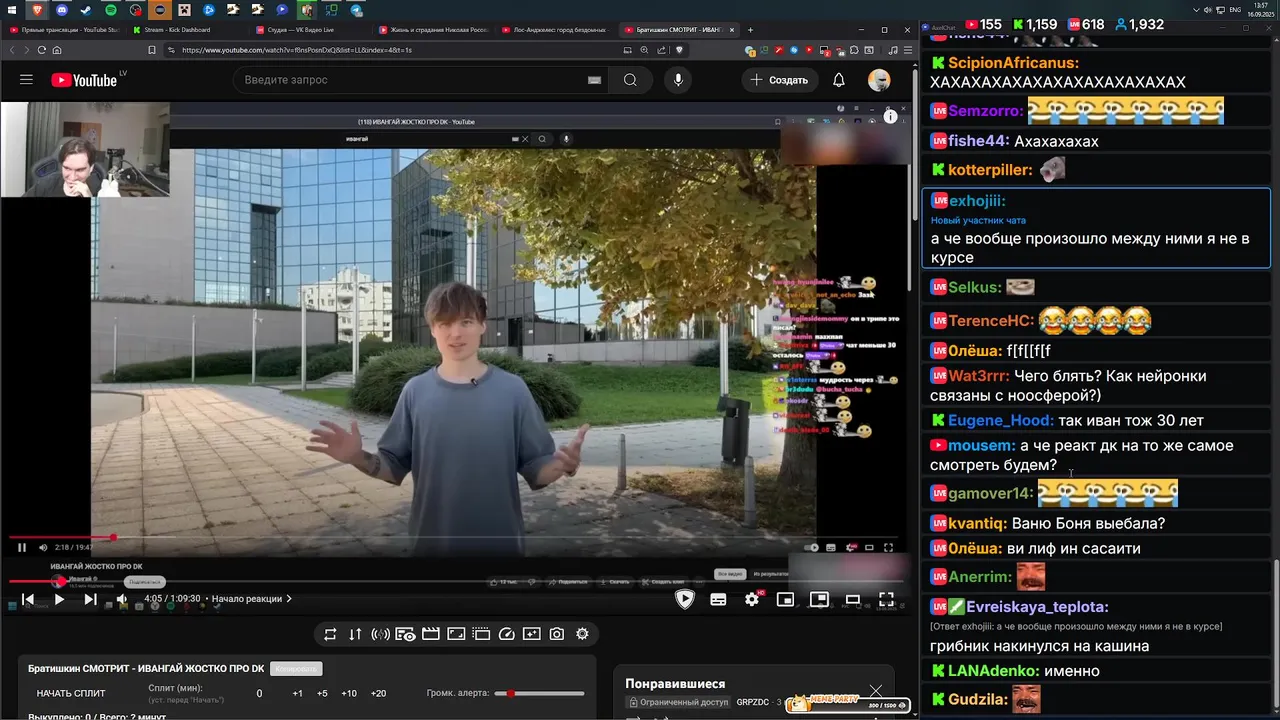Screen dimensions: 1280x720
Task: Click 'НАЧАТЬ СПЛИТ' button
Action: [71, 693]
